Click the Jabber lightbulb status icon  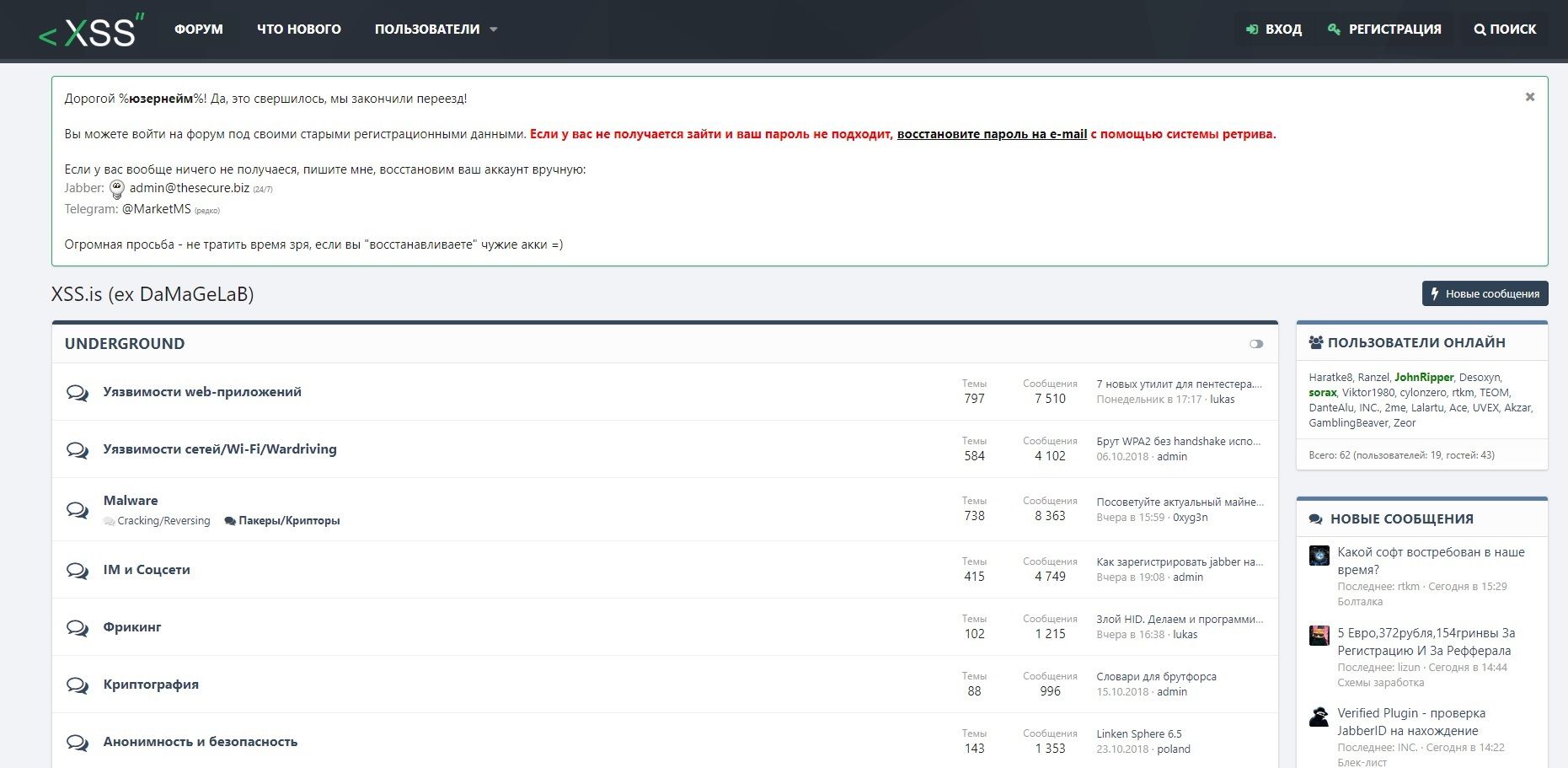coord(117,189)
